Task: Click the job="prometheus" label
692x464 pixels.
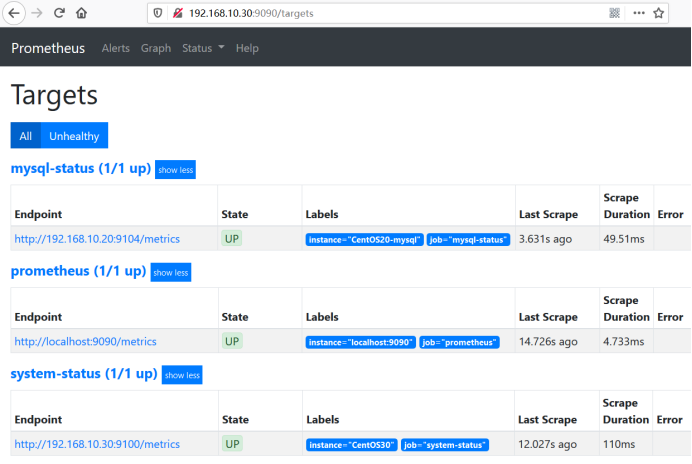Action: 459,342
